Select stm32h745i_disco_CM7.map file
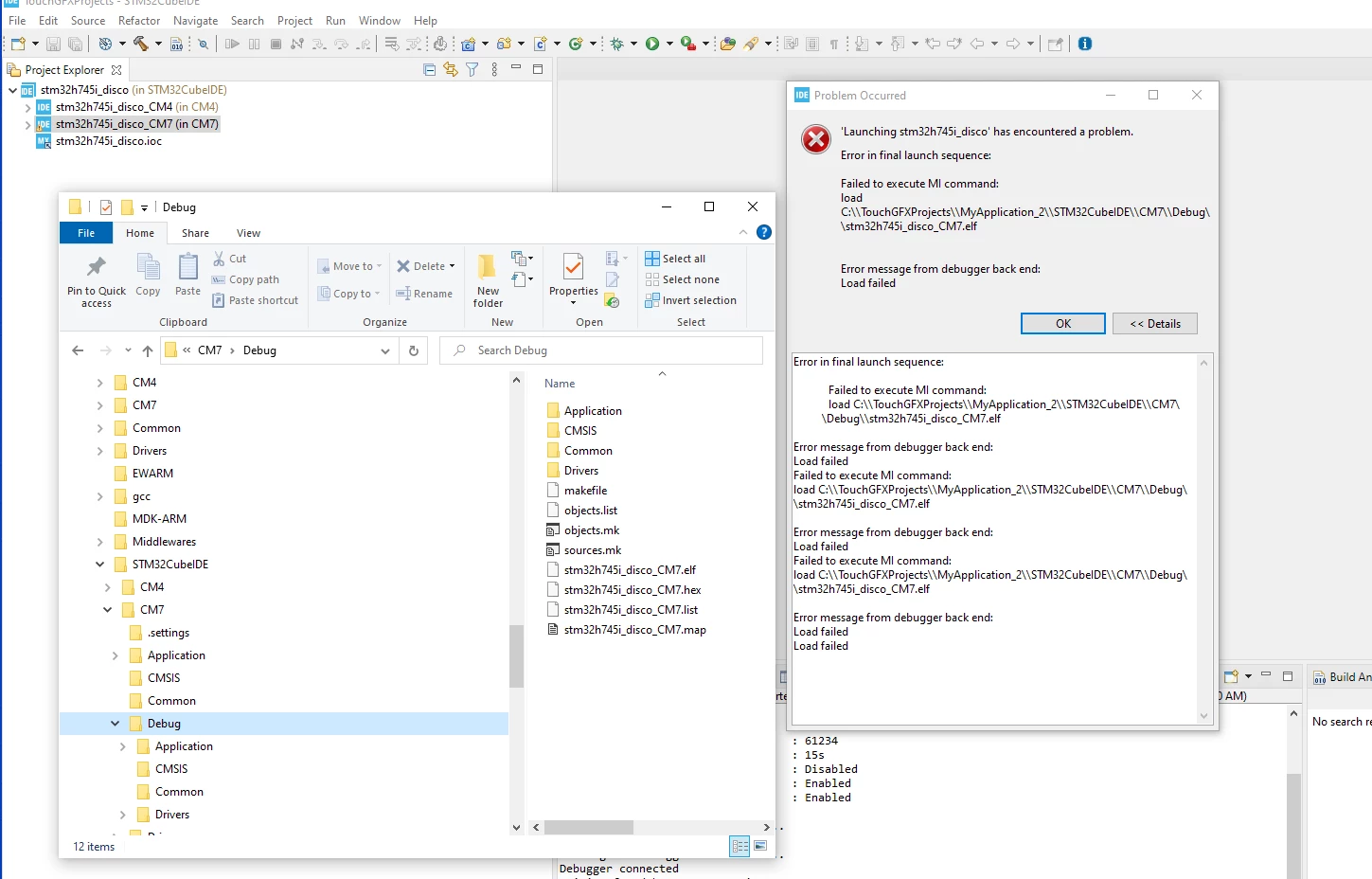1372x879 pixels. [634, 630]
